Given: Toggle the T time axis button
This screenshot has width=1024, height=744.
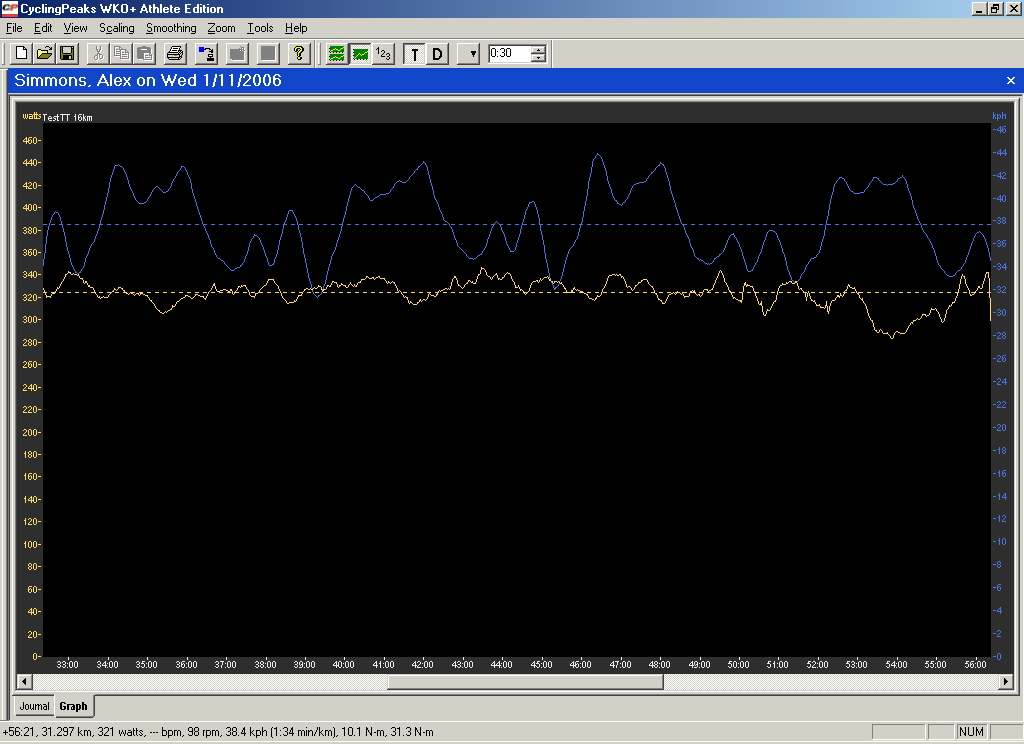Looking at the screenshot, I should 414,54.
